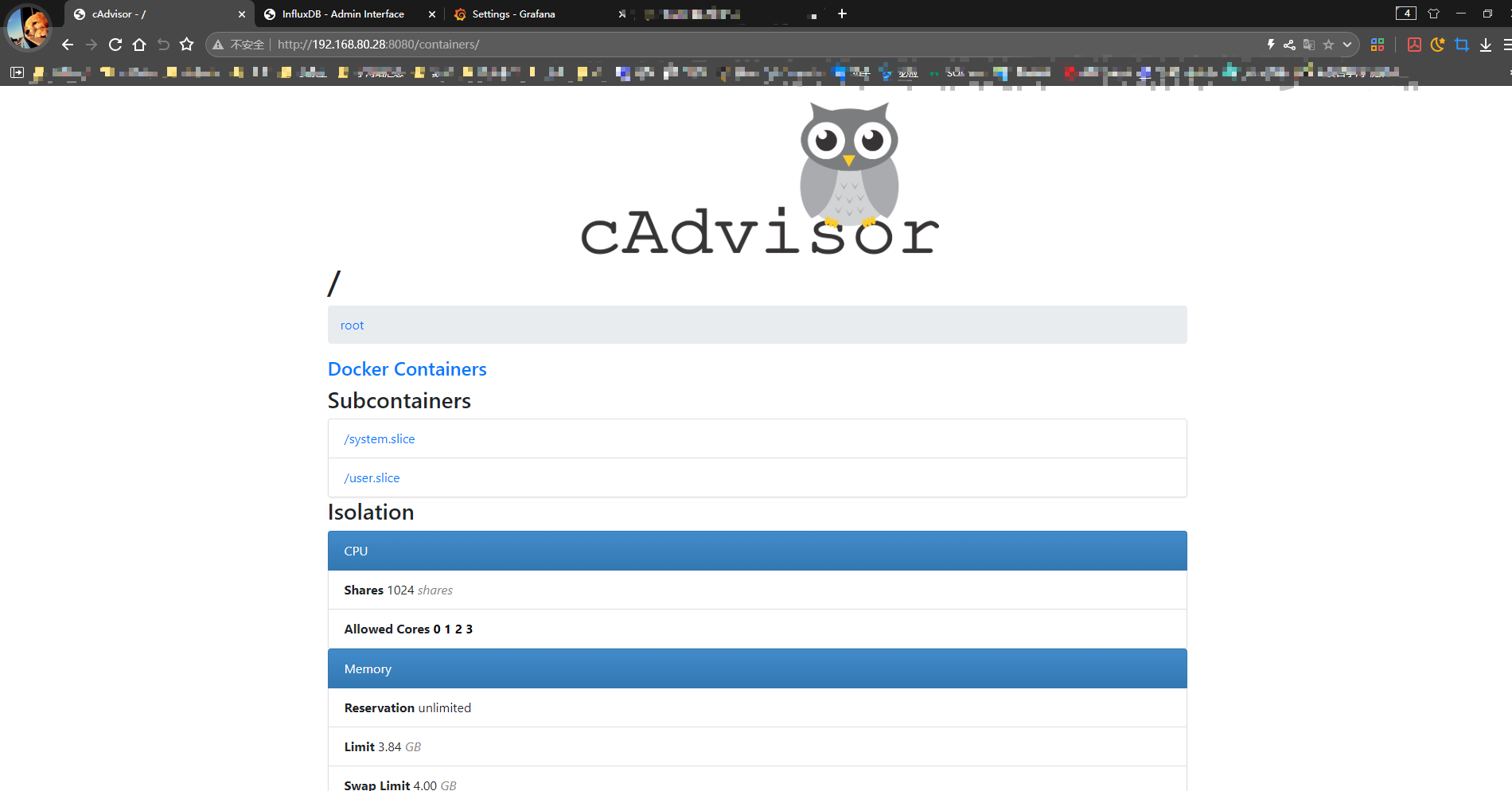Click the CPU panel header

pos(758,551)
